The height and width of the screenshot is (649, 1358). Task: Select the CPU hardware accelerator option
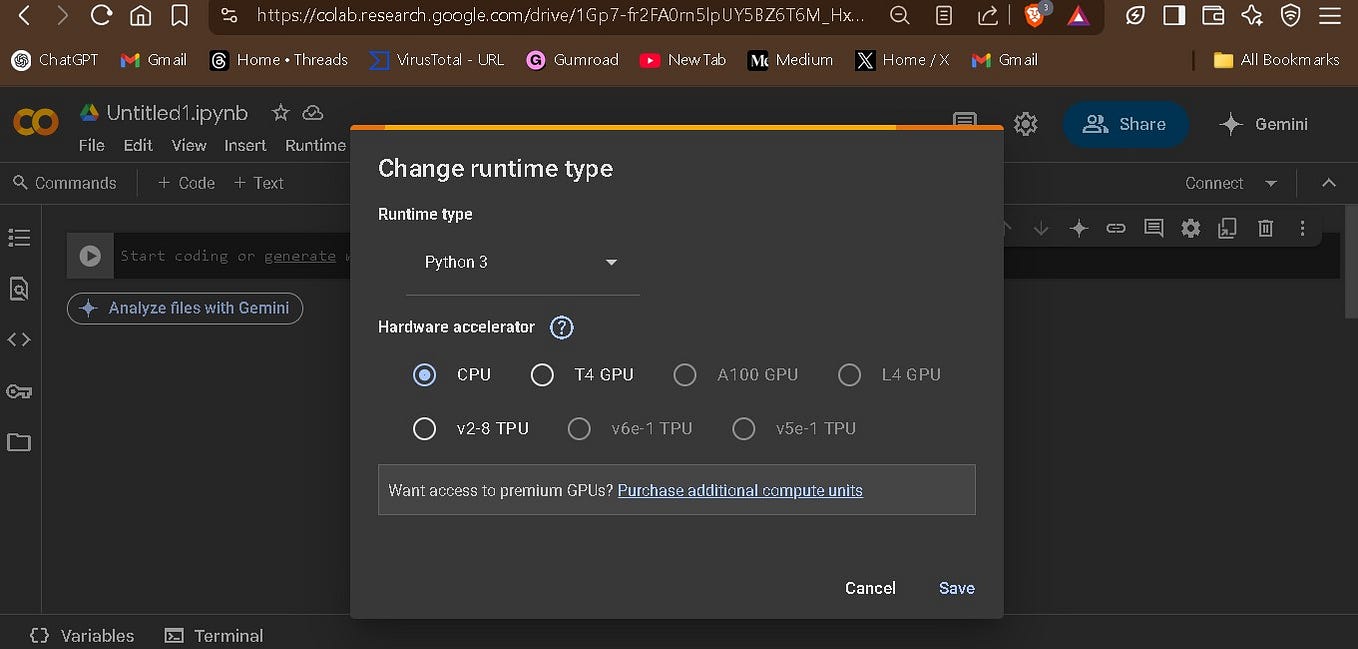424,375
